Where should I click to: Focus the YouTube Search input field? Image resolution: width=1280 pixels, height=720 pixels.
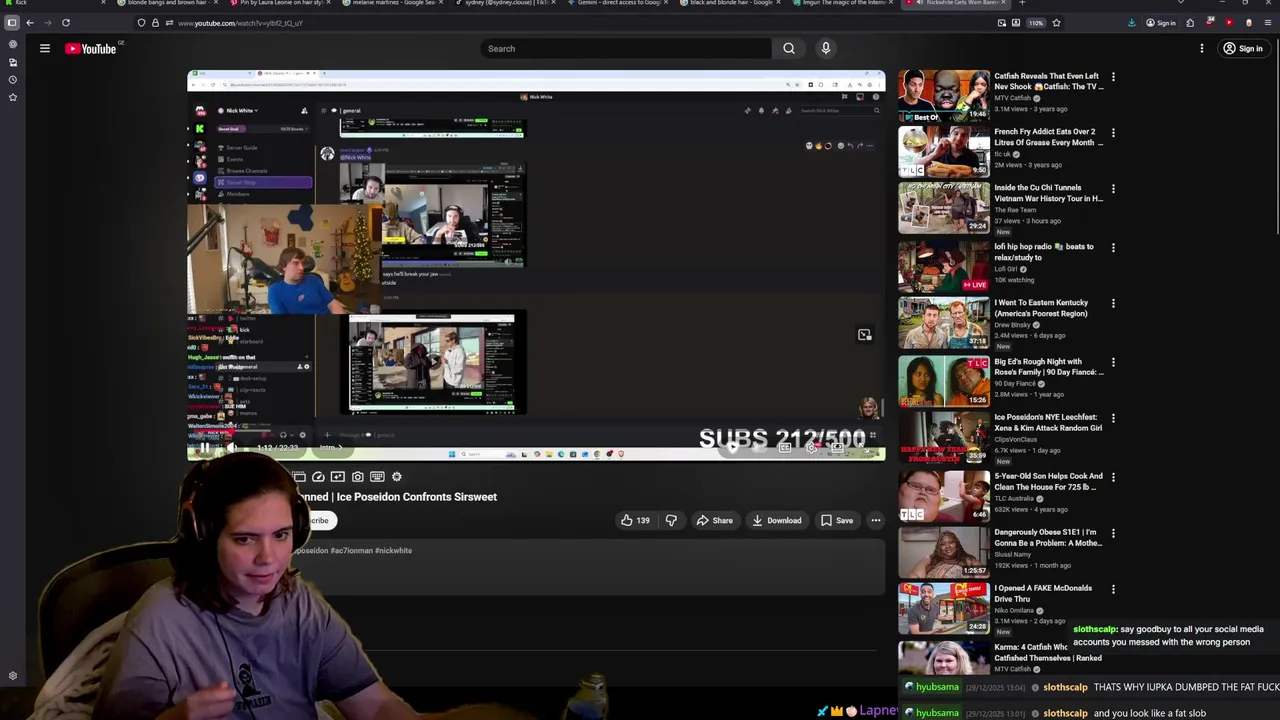[626, 48]
